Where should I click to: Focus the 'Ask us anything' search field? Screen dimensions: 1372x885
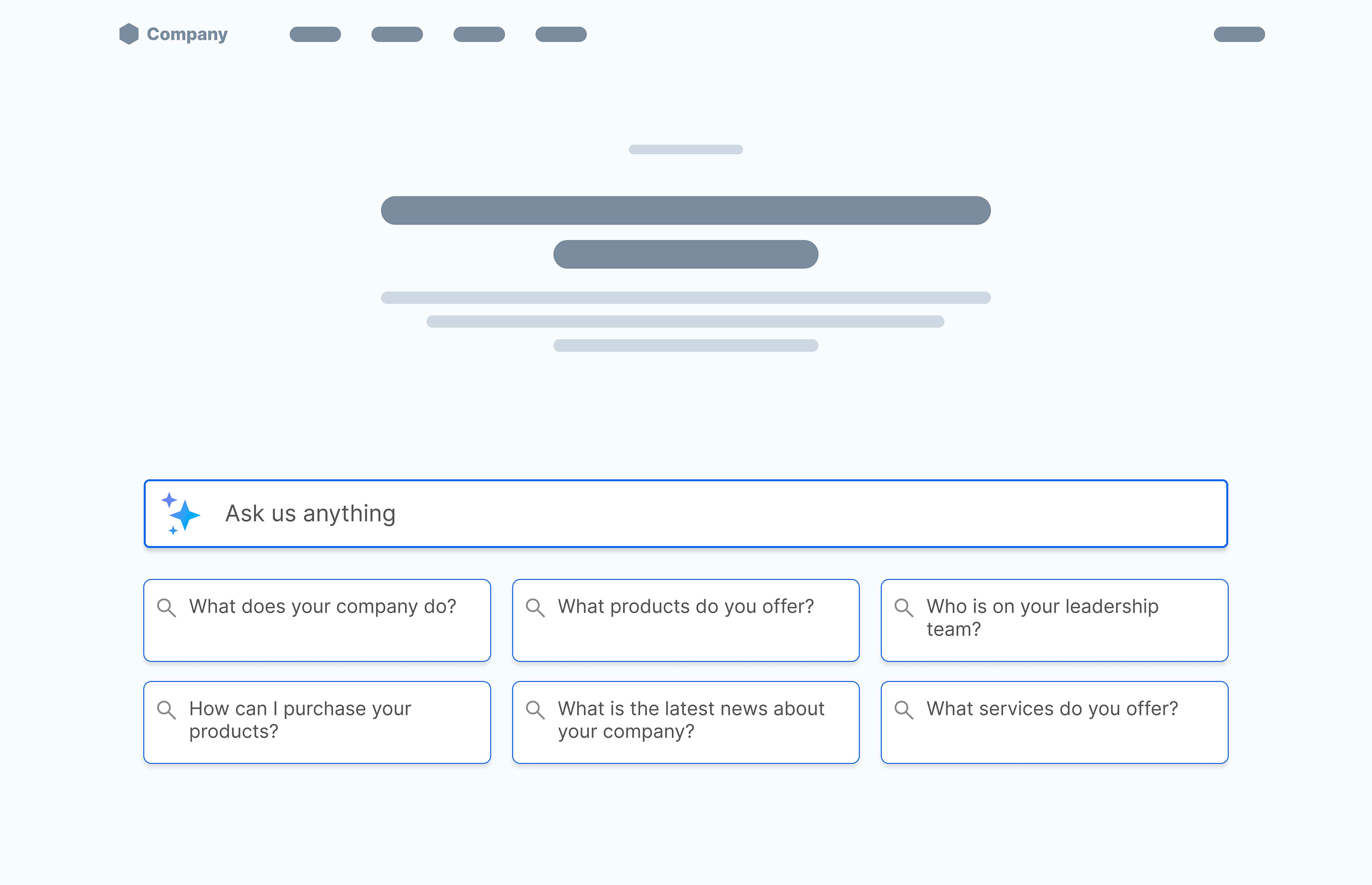coord(686,514)
